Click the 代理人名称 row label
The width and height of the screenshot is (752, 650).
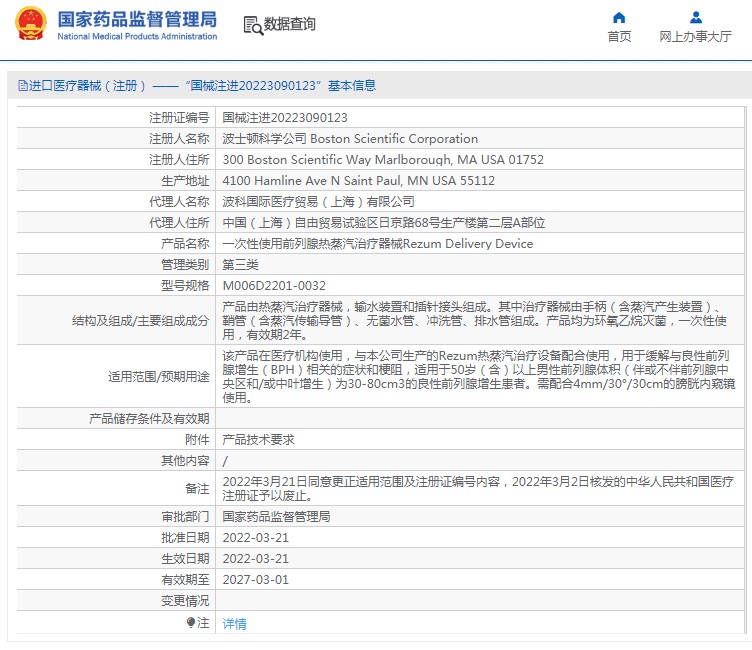click(179, 202)
